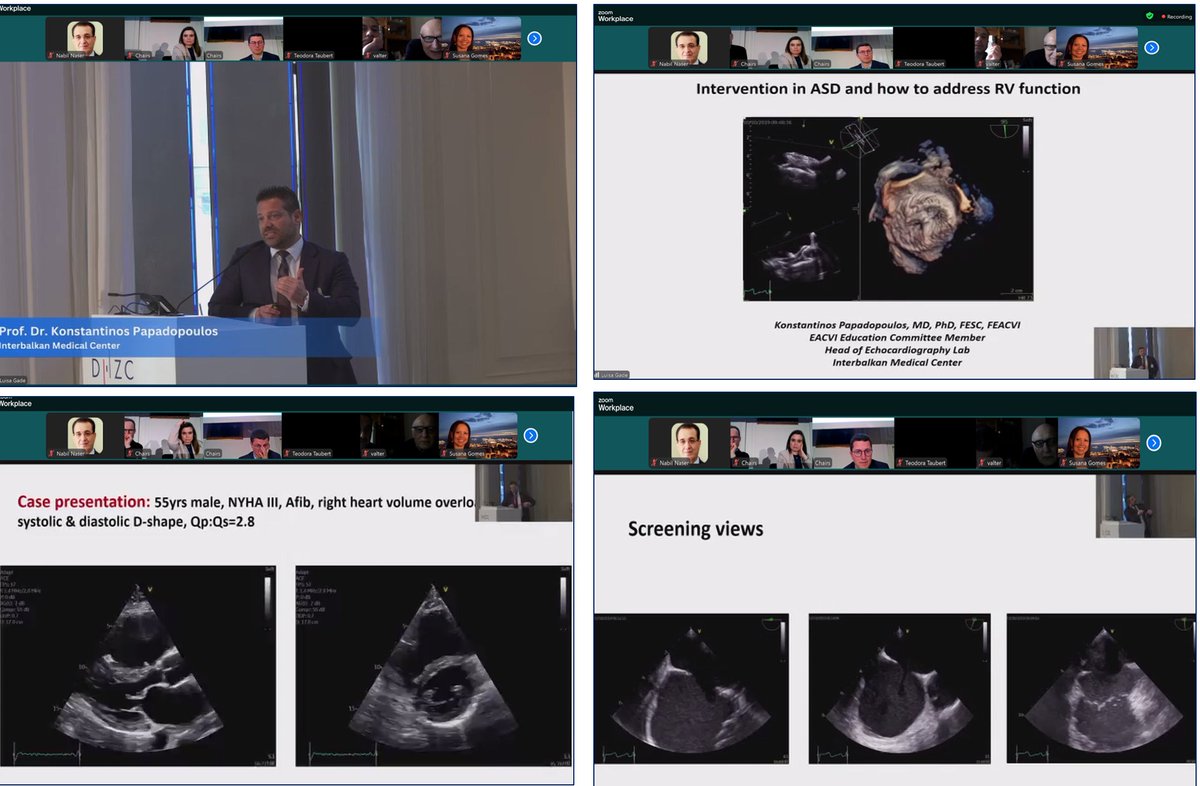The image size is (1200, 786).
Task: Click zoom Workplace logo in ASD title slide window
Action: point(615,15)
